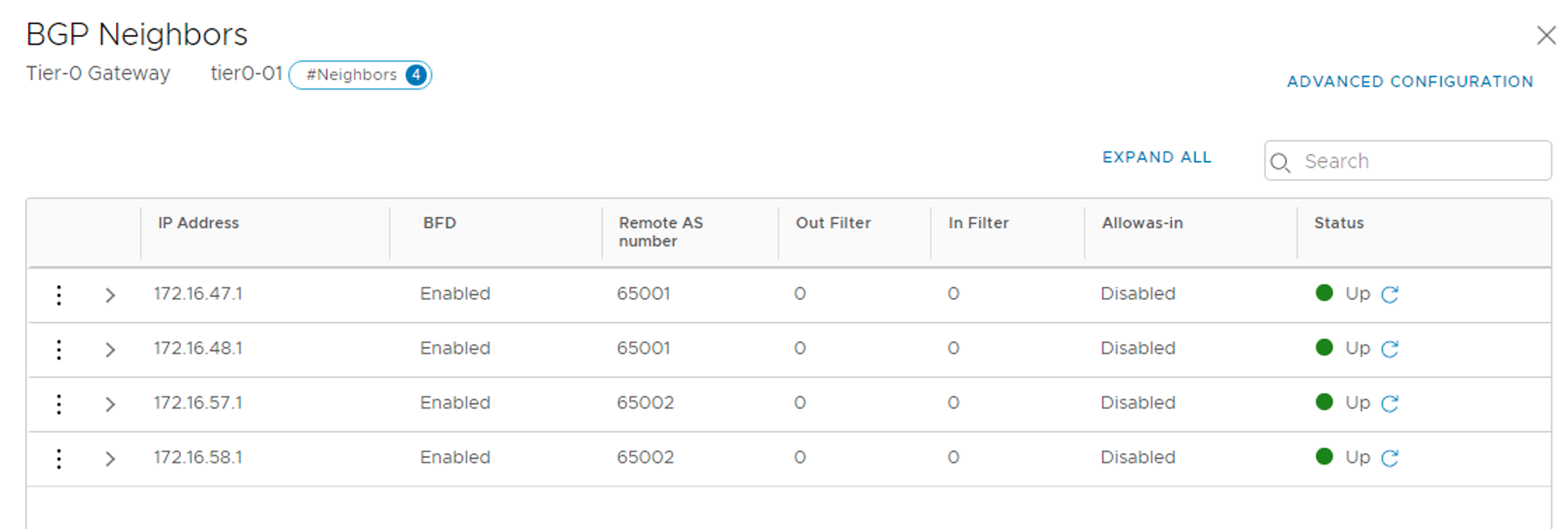Image resolution: width=1568 pixels, height=529 pixels.
Task: Click the #Neighbors count badge
Action: point(360,75)
